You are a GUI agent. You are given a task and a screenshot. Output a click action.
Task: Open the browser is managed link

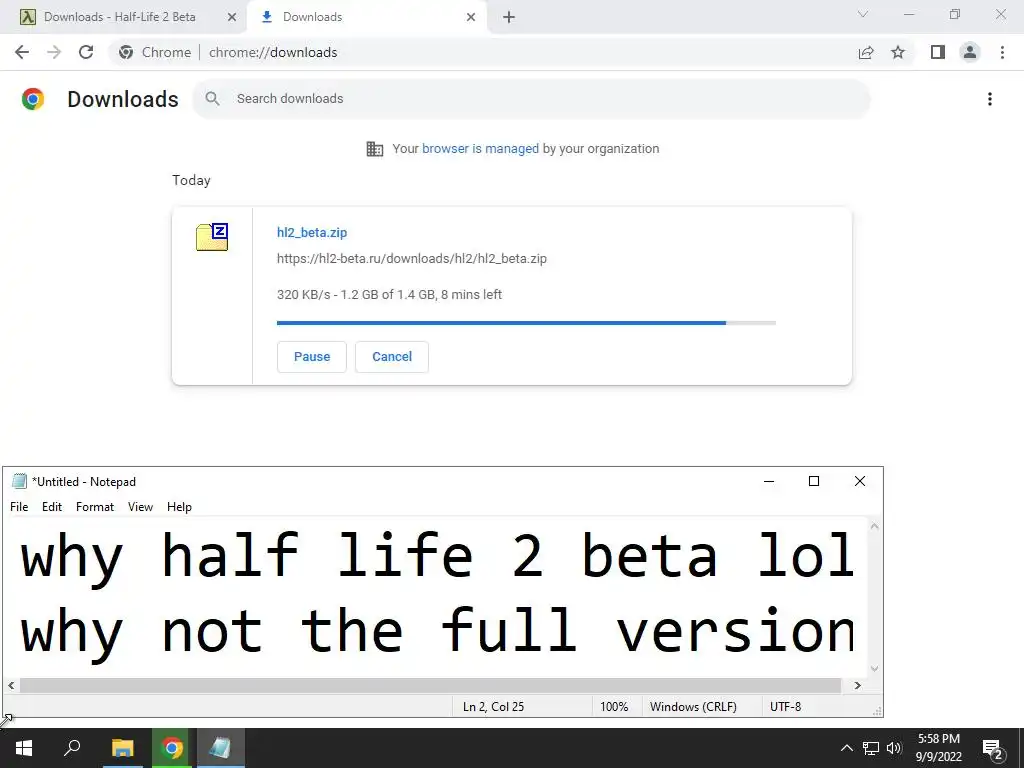480,149
